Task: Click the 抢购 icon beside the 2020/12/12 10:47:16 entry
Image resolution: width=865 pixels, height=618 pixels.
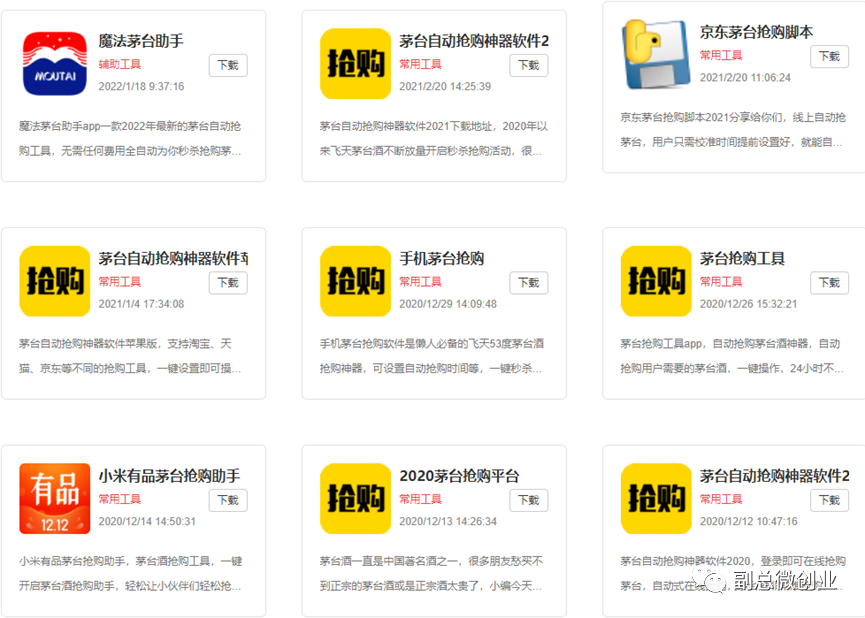Action: coord(656,498)
